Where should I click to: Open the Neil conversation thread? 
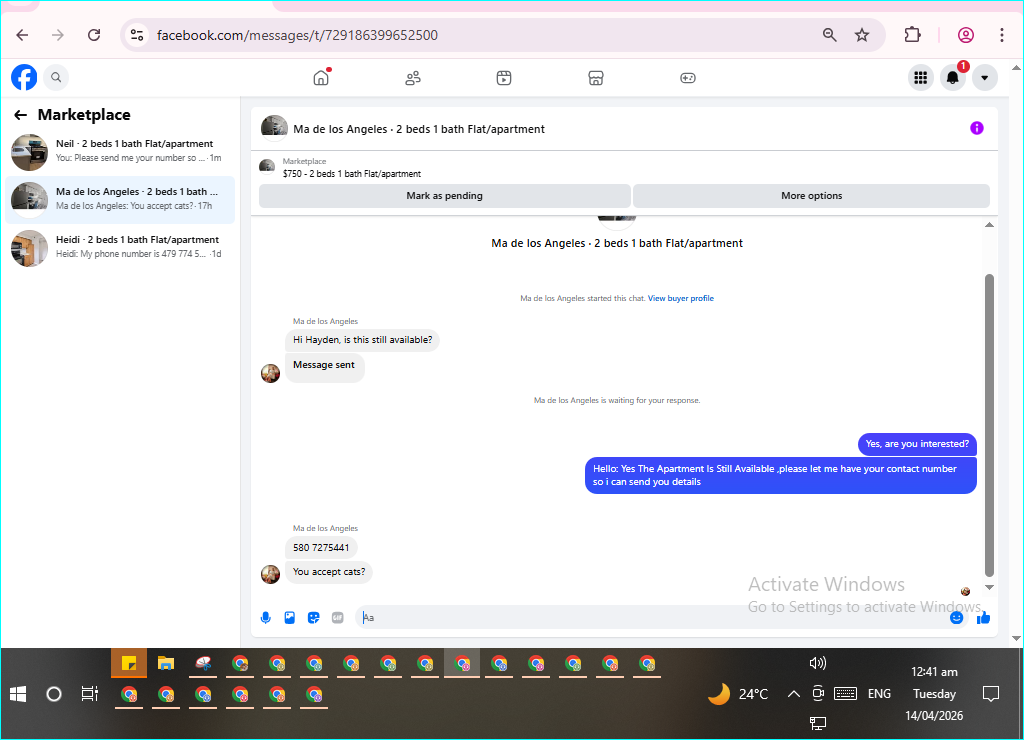120,152
